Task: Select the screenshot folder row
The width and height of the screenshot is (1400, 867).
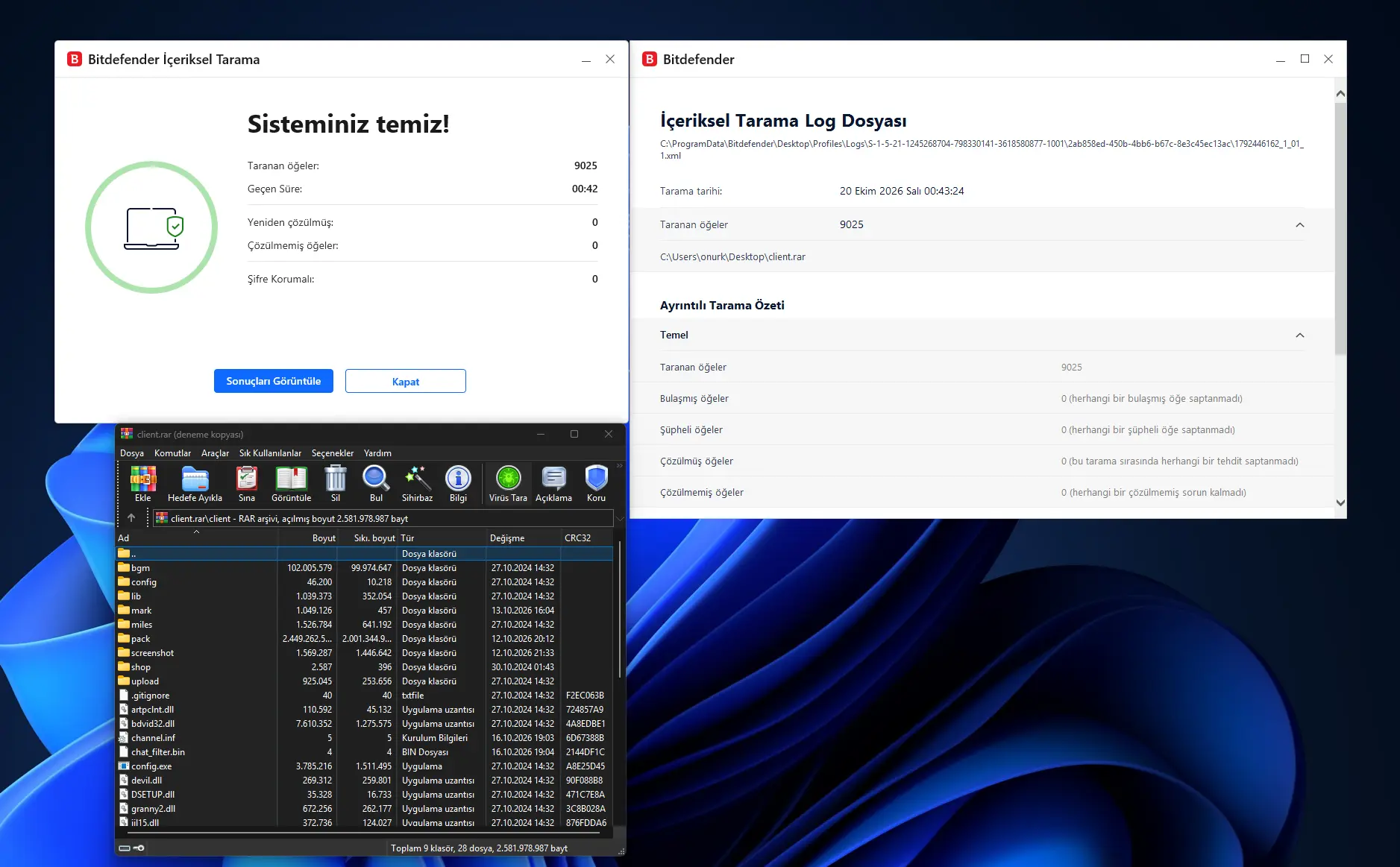Action: click(x=365, y=653)
